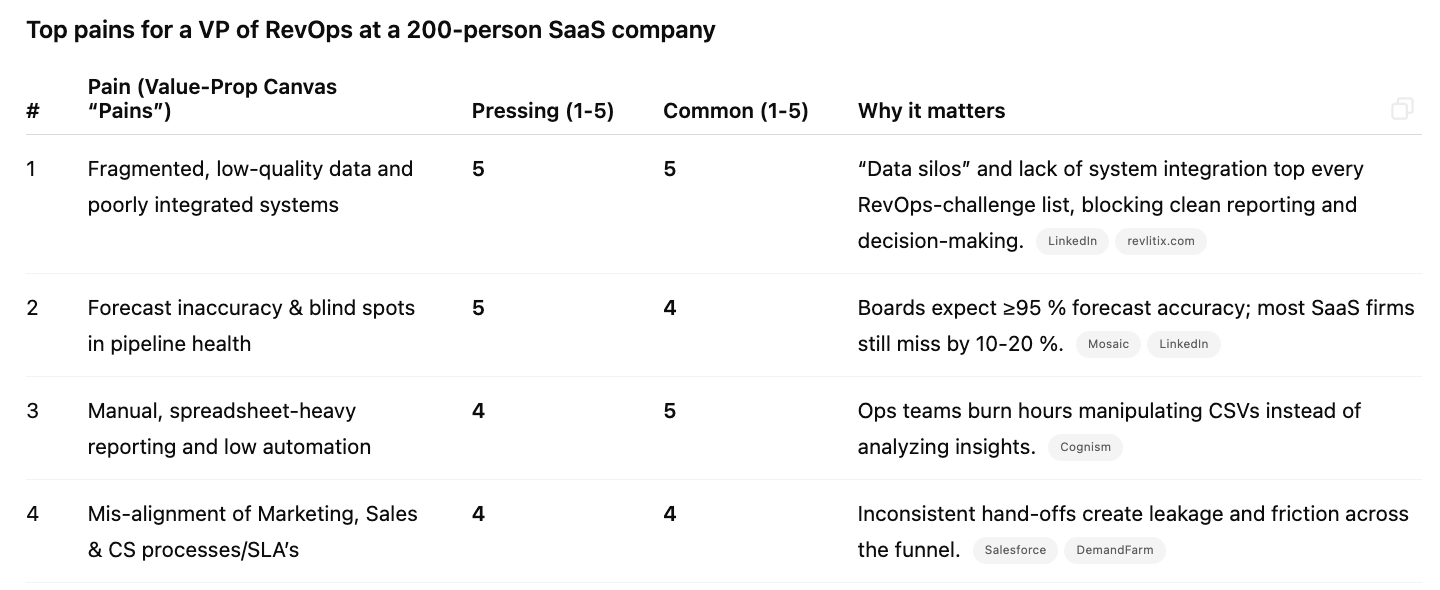1440x590 pixels.
Task: Open the Salesforce source chip
Action: (1015, 550)
